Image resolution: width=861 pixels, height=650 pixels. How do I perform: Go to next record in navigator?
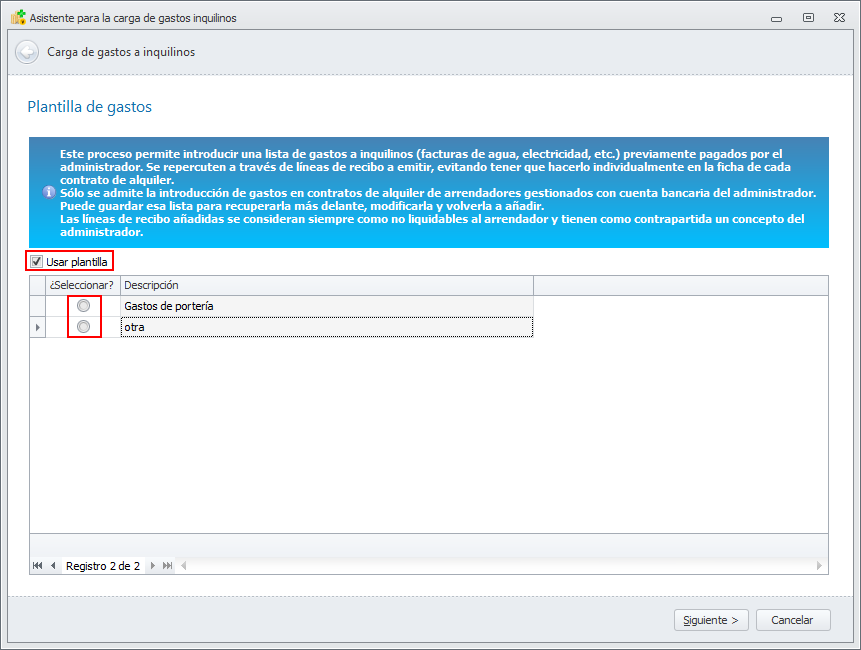pos(153,566)
